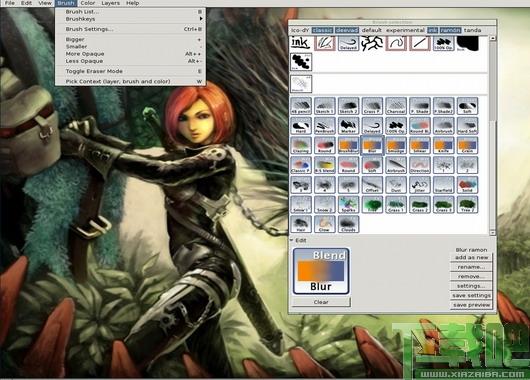This screenshot has height=380, width=530.
Task: Click the Clear button under preview
Action: [321, 302]
